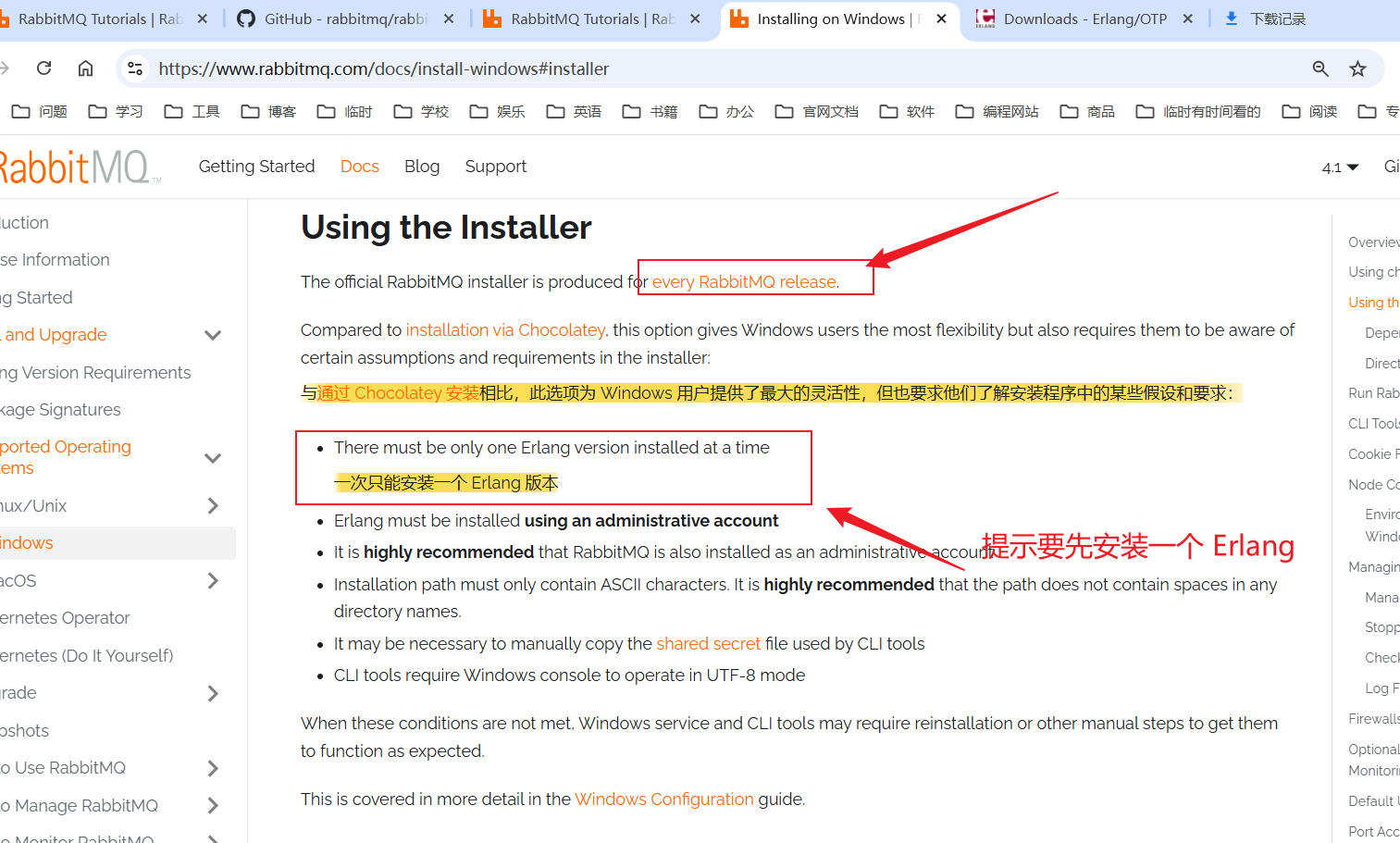
Task: Open 官网文档 bookmark folder
Action: pyautogui.click(x=817, y=111)
